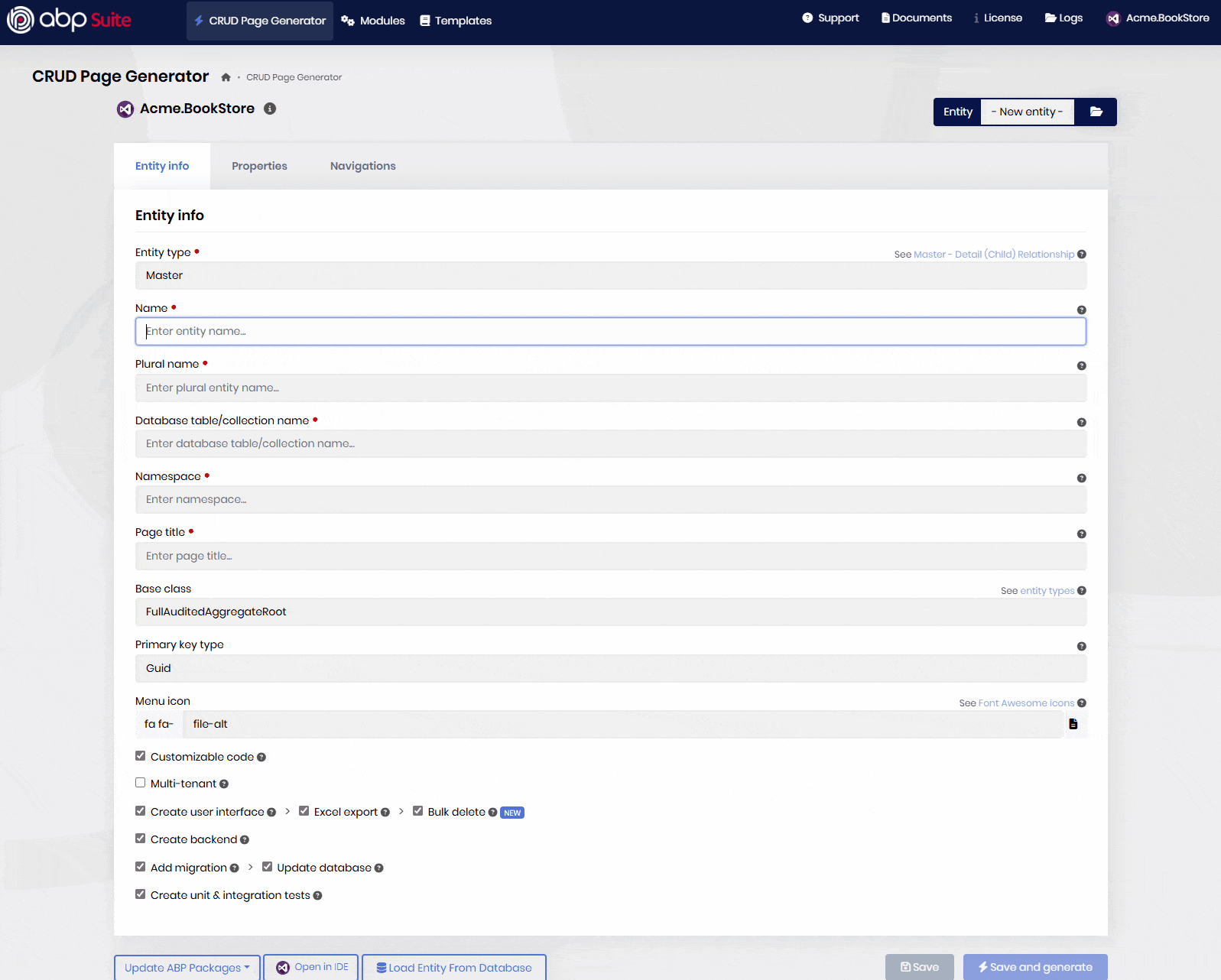Click the help icon beside Multi-tenant
This screenshot has height=980, width=1221.
[x=224, y=784]
